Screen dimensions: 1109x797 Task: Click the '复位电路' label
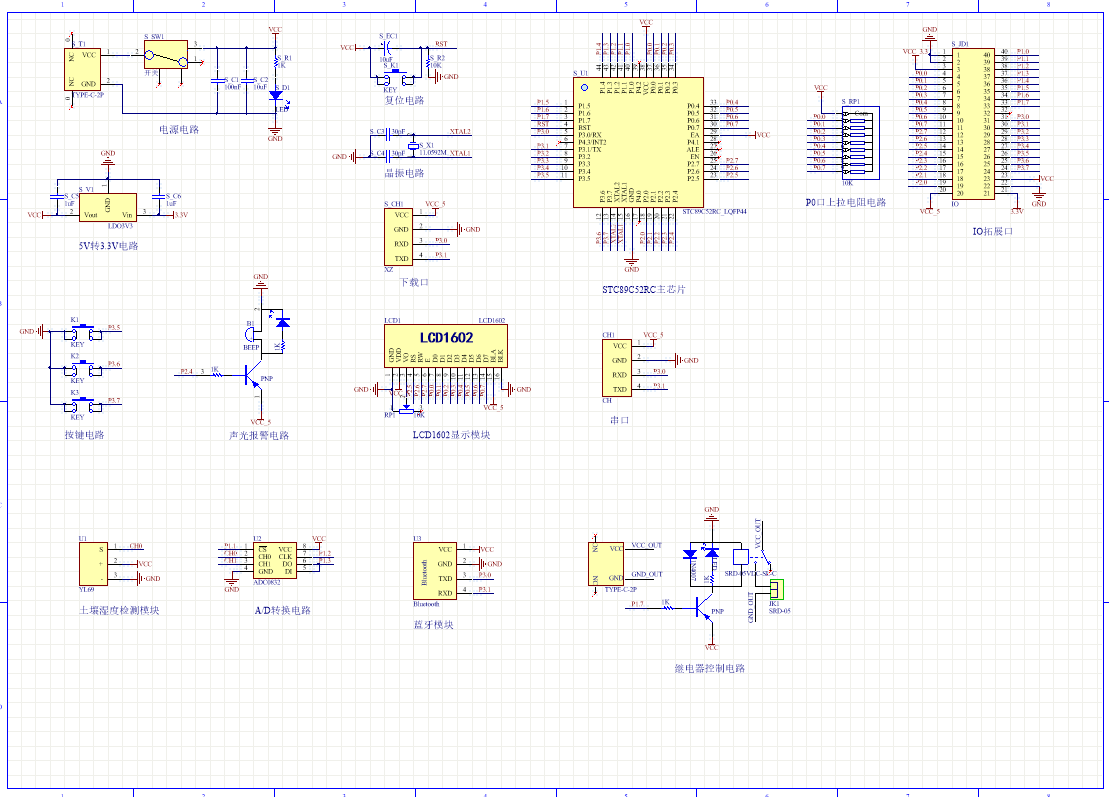[405, 100]
